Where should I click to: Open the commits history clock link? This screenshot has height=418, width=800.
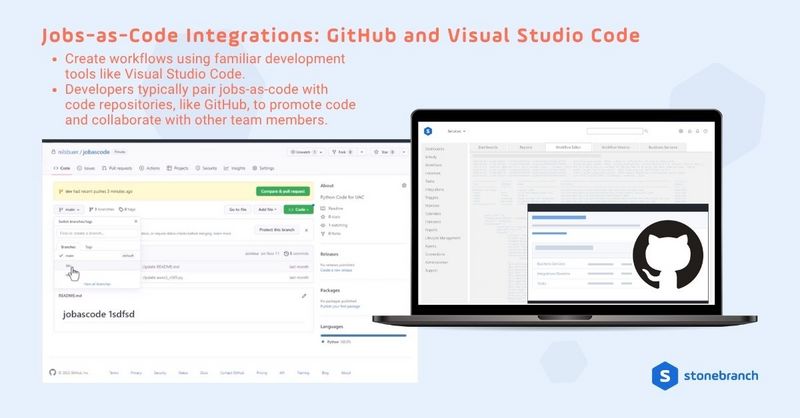[296, 254]
